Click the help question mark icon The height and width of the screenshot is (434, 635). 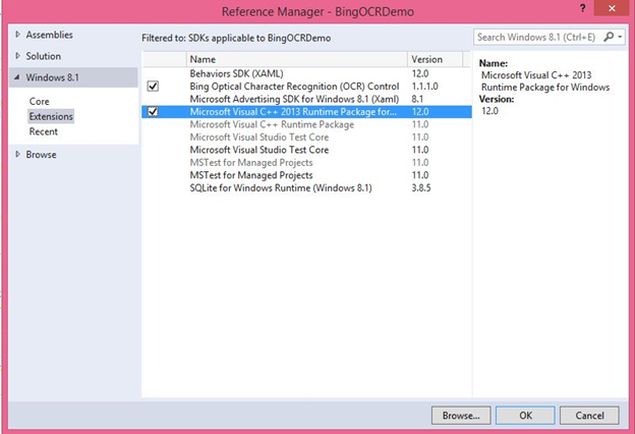[583, 8]
